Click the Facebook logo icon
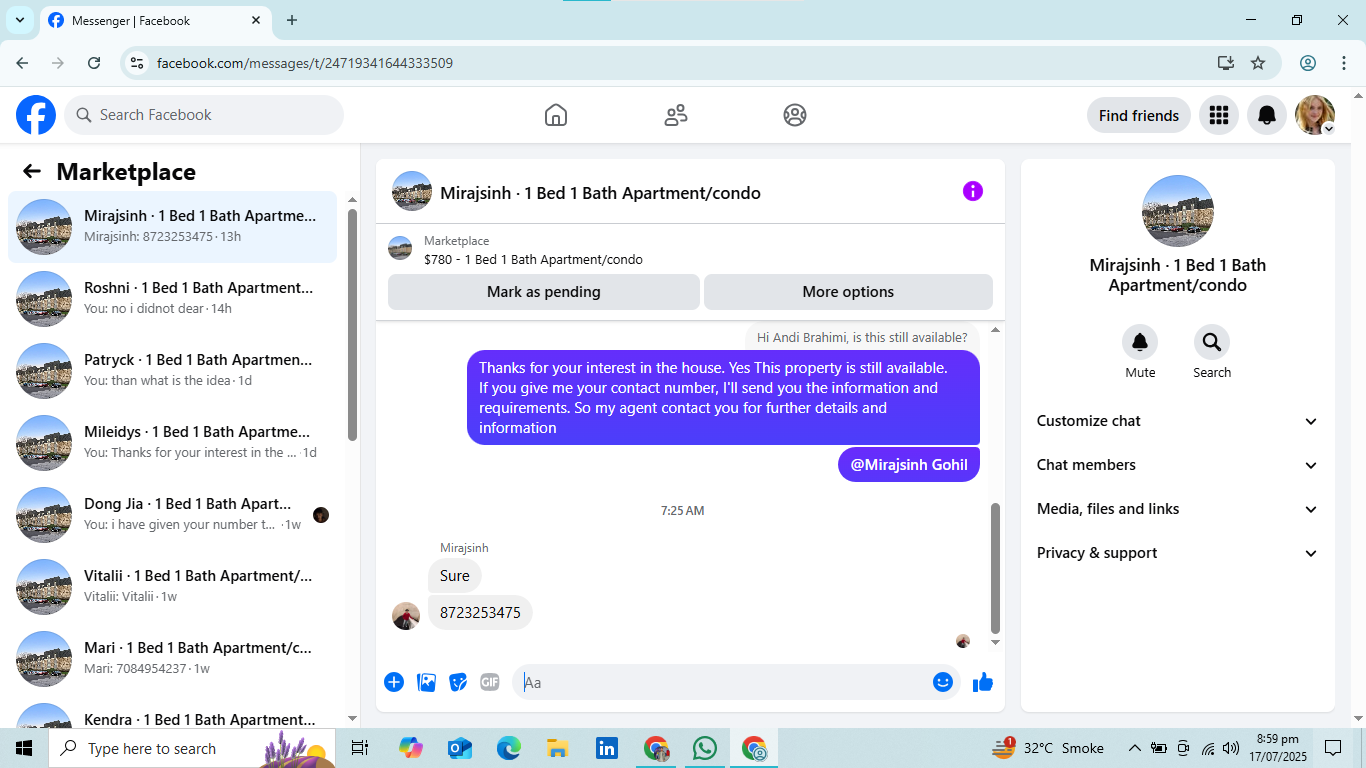This screenshot has height=768, width=1366. [x=36, y=115]
